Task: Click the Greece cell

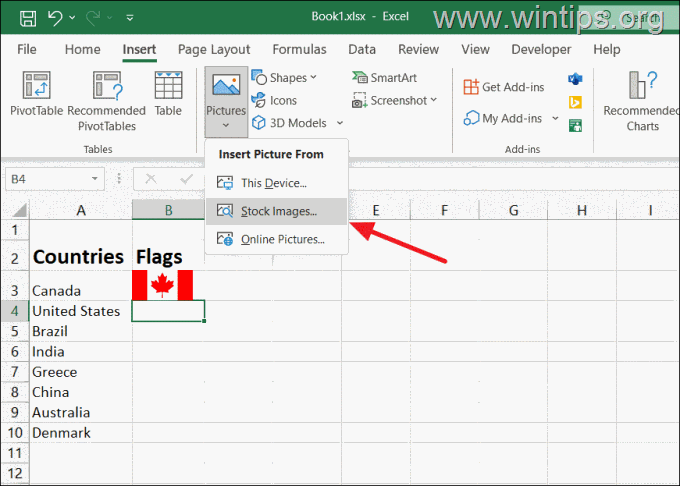Action: click(x=81, y=372)
